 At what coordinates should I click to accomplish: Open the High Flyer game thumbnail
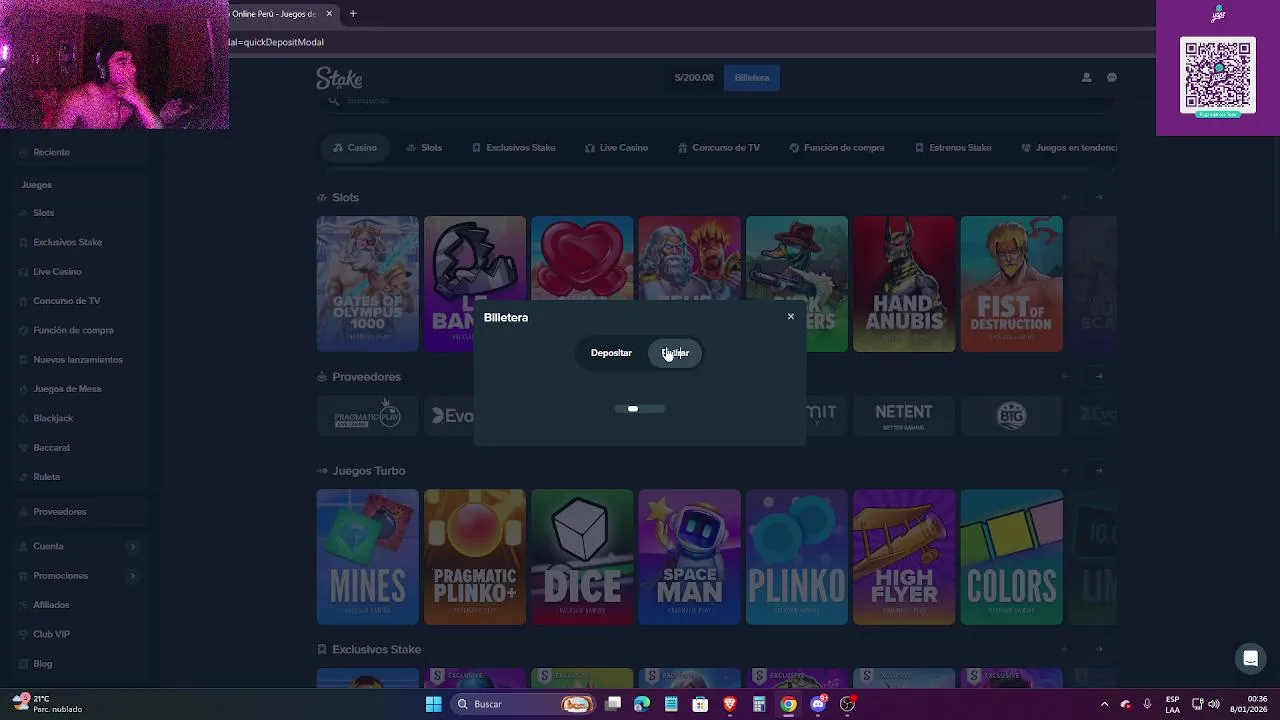coord(904,557)
